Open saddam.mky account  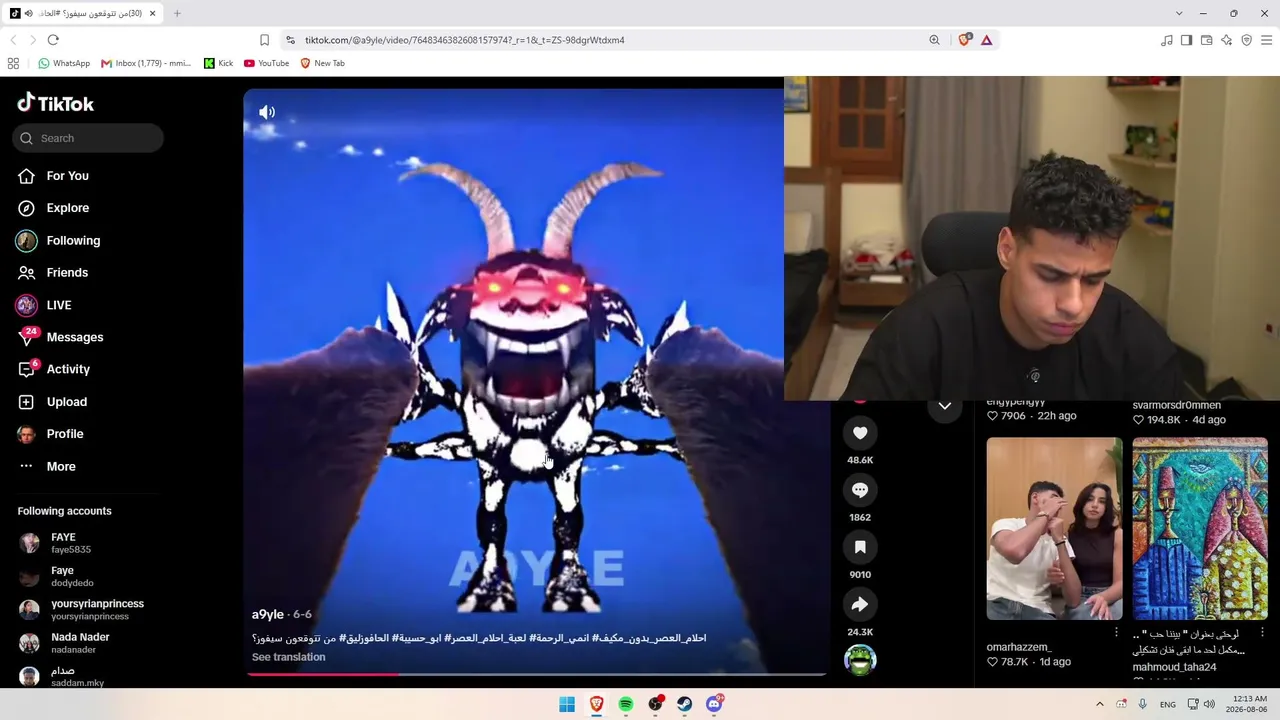tap(88, 676)
